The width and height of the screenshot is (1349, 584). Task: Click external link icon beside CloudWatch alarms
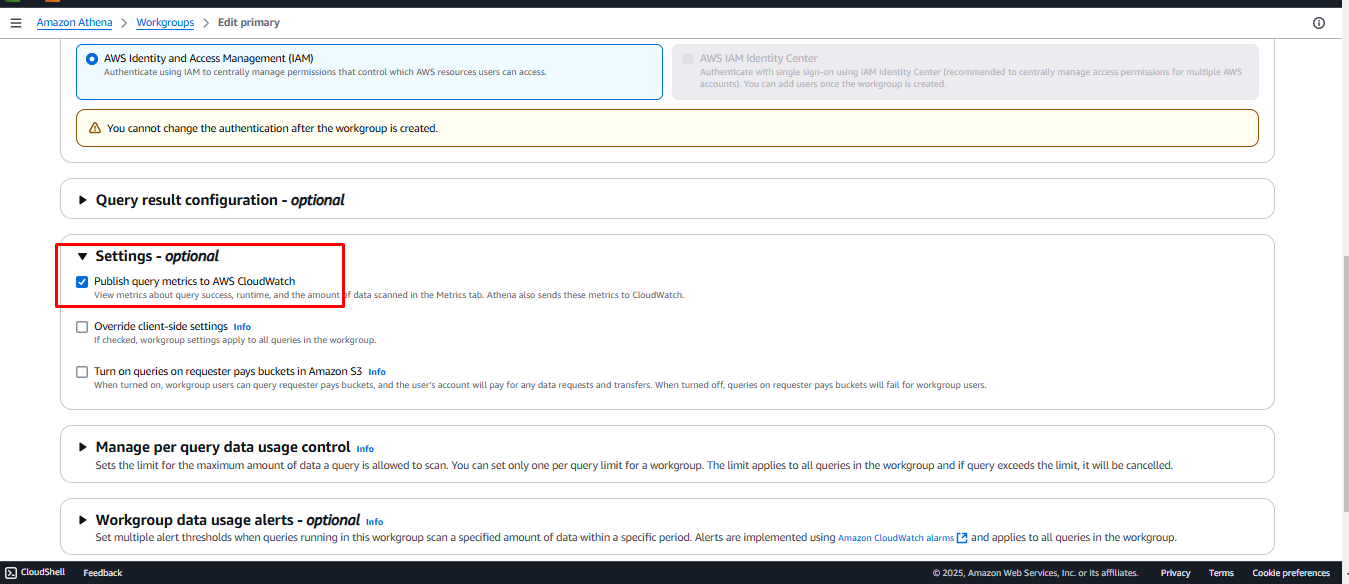pyautogui.click(x=962, y=538)
